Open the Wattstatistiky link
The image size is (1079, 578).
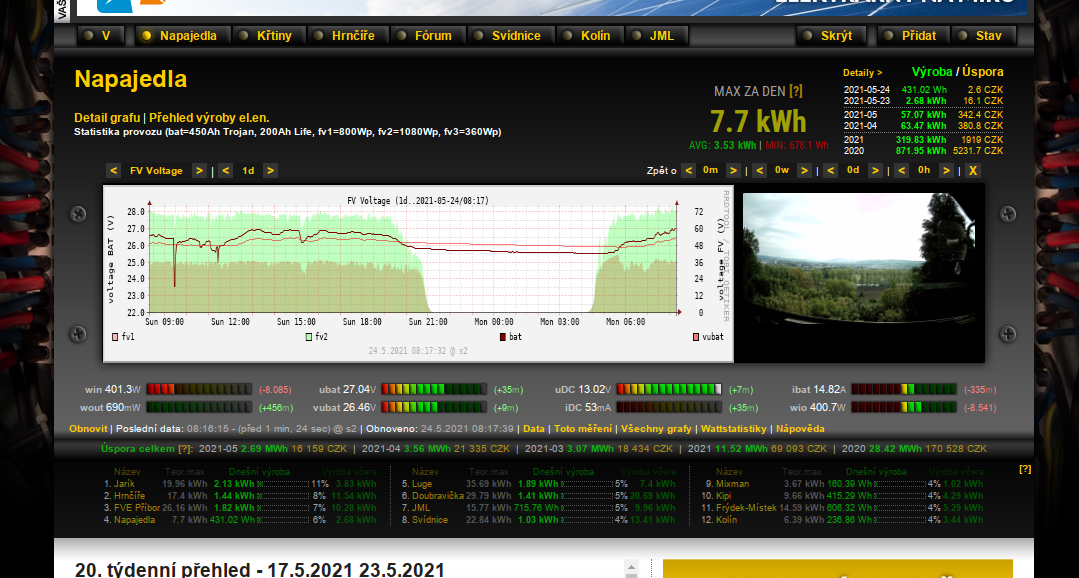coord(733,428)
